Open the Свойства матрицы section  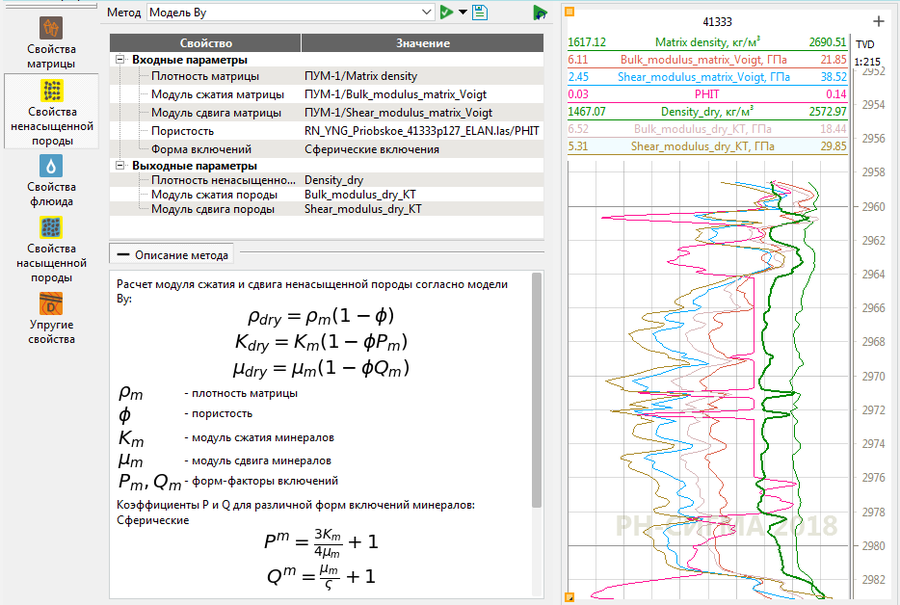coord(51,42)
